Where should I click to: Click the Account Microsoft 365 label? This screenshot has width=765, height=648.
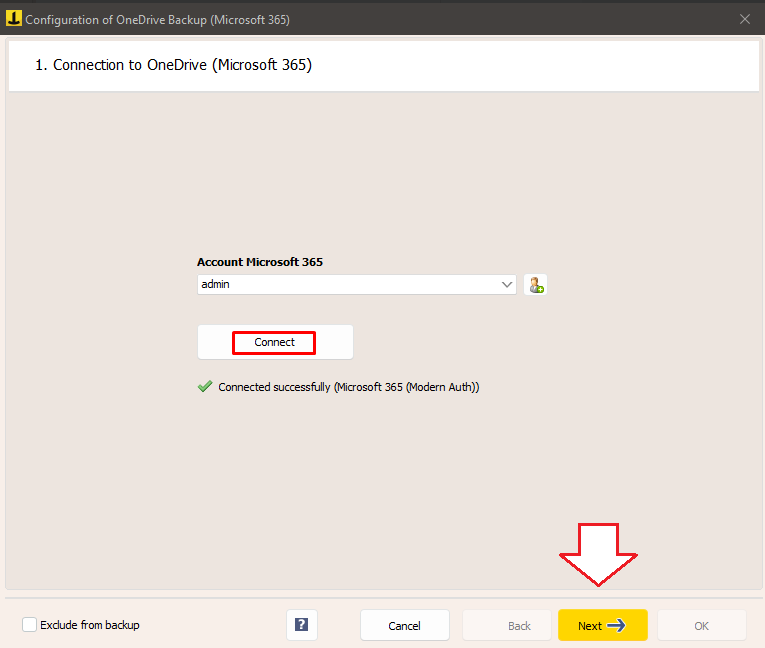[x=260, y=262]
